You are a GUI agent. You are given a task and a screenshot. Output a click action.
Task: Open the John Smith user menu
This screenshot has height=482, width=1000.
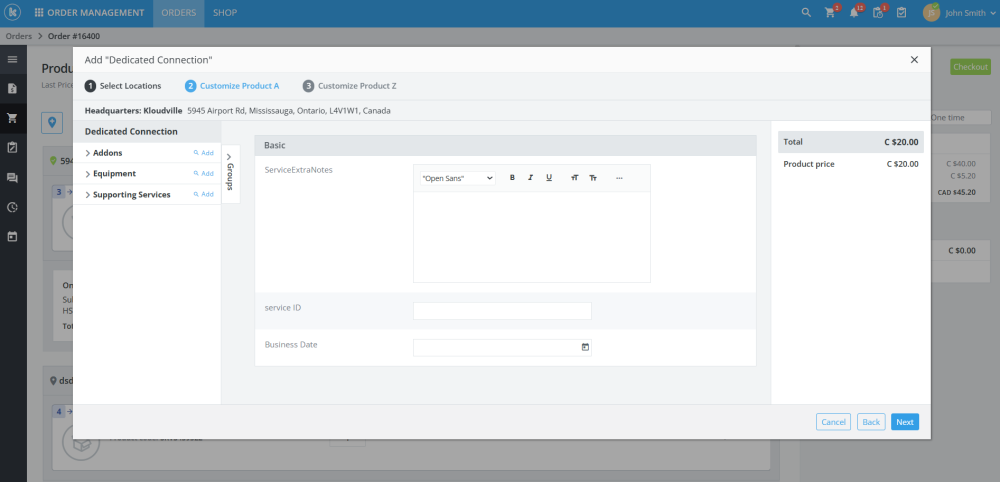[970, 13]
